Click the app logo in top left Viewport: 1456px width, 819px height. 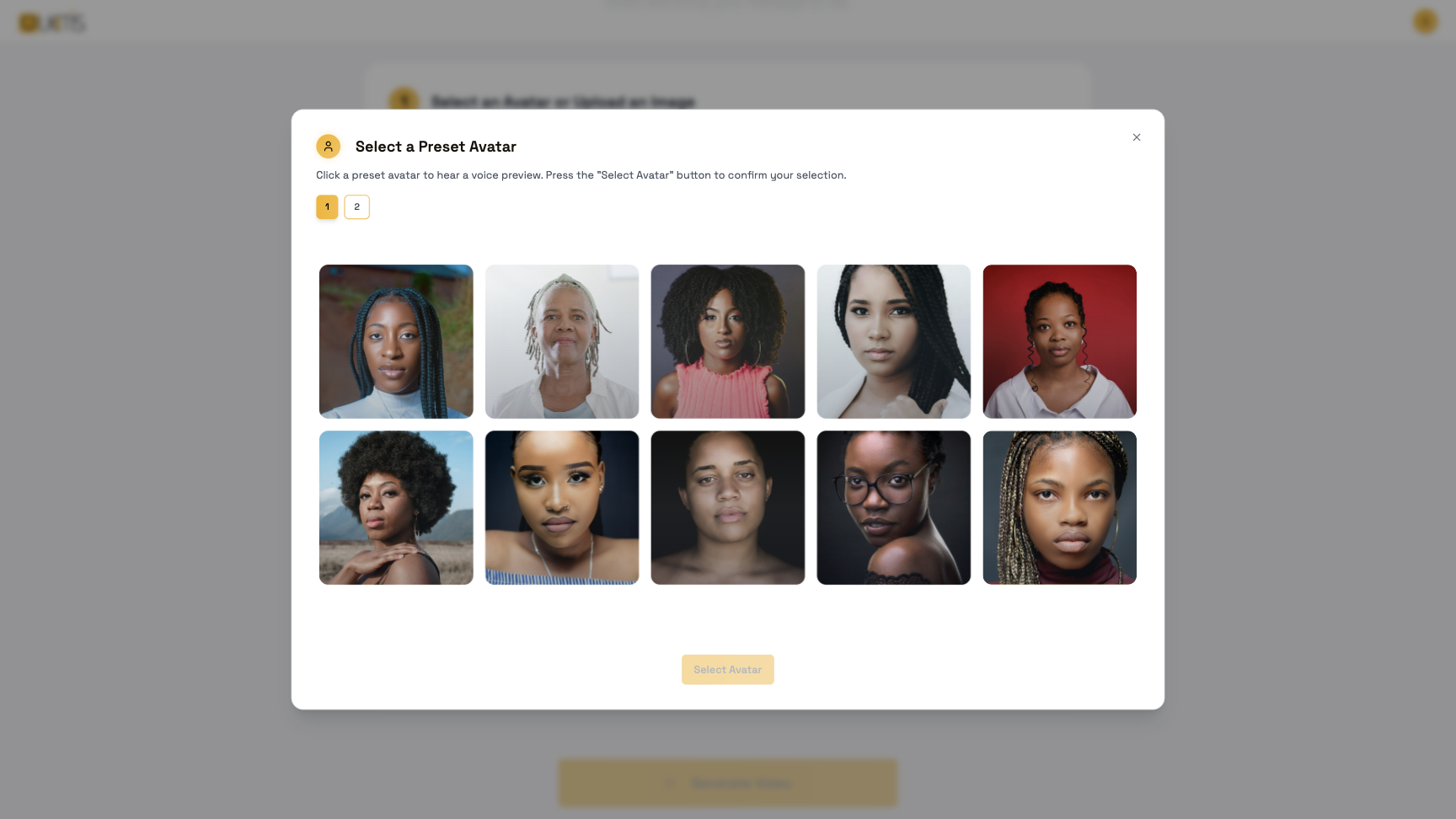point(52,24)
